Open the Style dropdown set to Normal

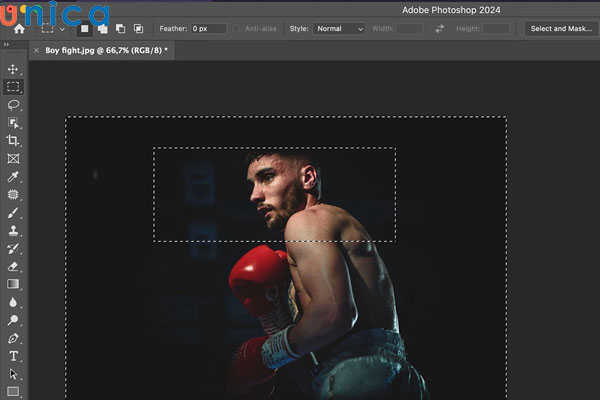[x=340, y=29]
